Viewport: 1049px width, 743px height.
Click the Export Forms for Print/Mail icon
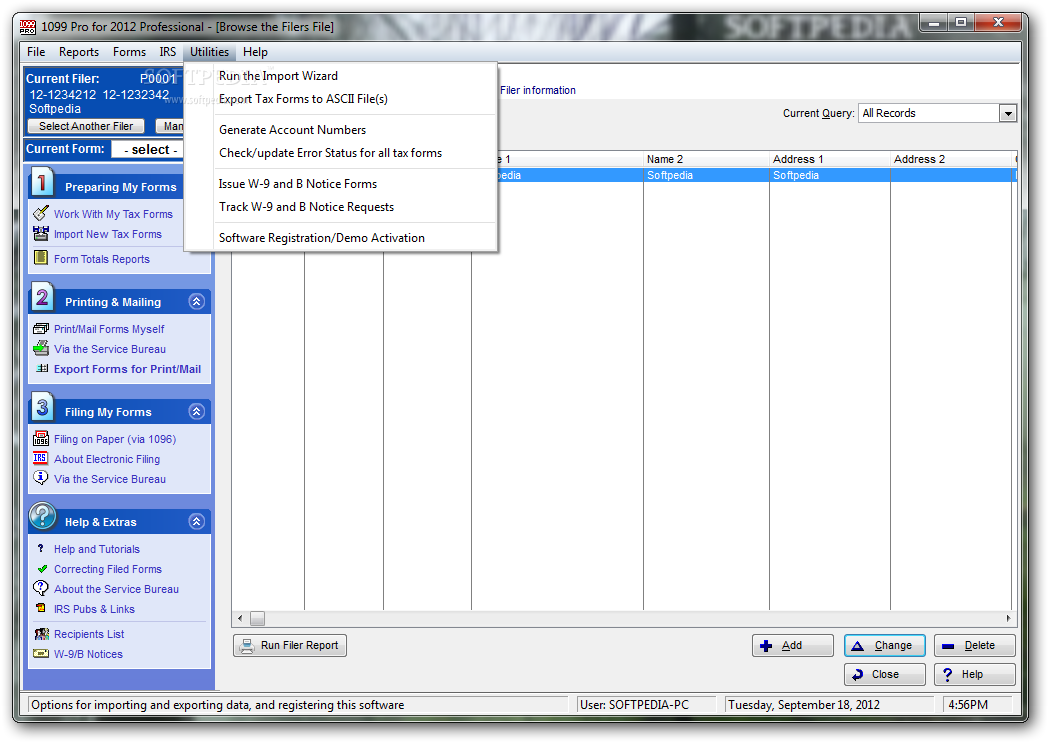pos(42,368)
